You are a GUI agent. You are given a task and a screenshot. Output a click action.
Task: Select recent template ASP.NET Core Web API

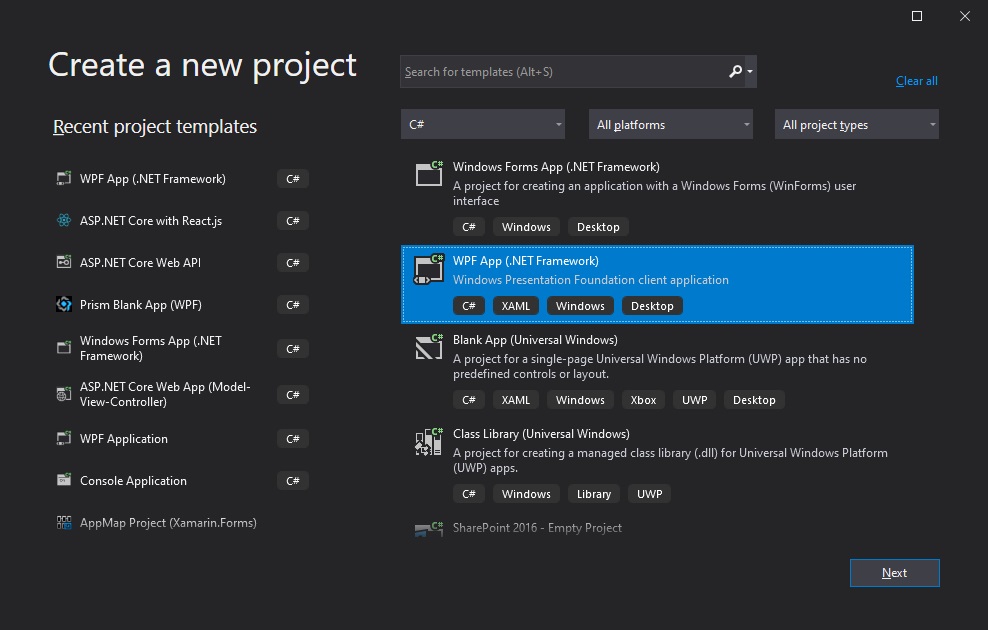(181, 262)
